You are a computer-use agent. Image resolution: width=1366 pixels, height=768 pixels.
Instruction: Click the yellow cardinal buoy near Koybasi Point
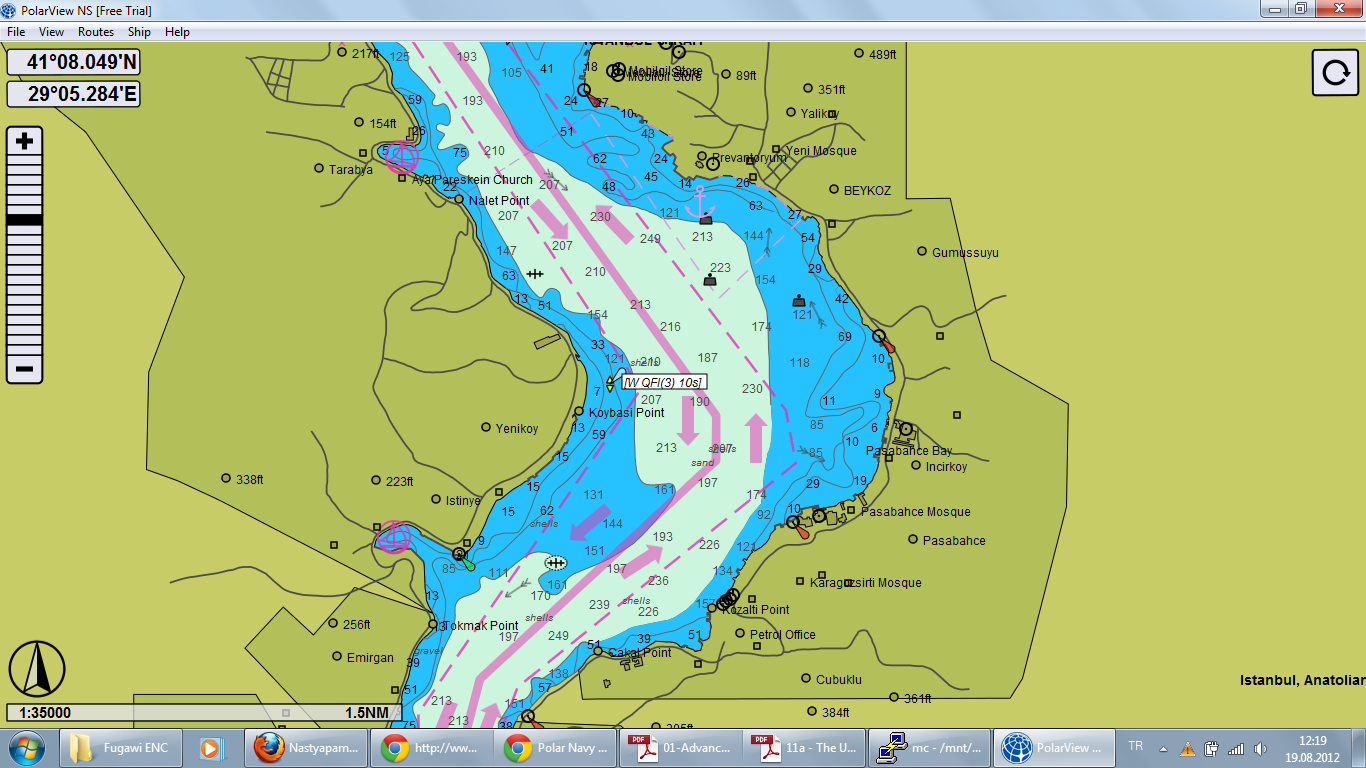coord(610,382)
